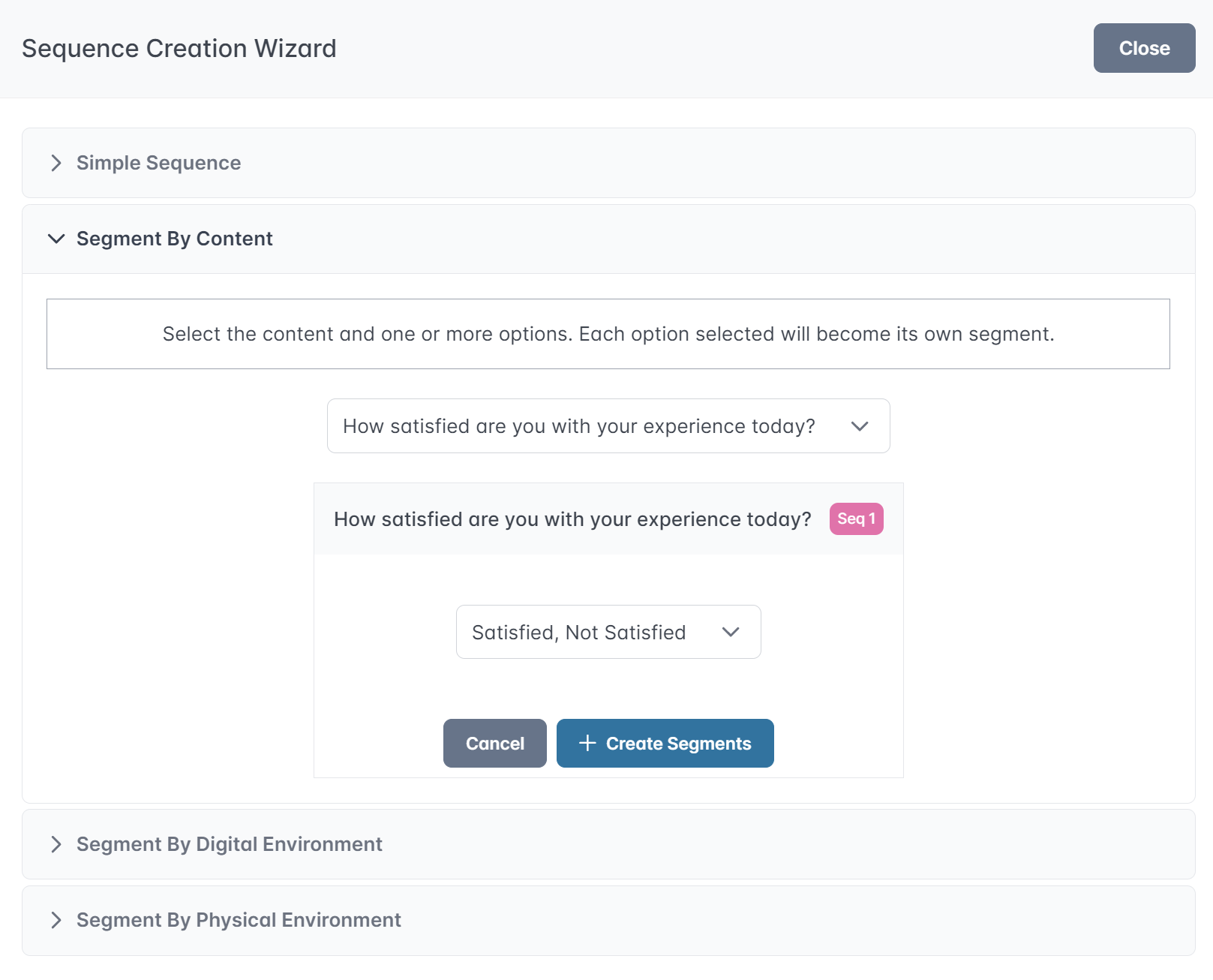Click the Seq 1 badge
The height and width of the screenshot is (980, 1213).
[856, 519]
